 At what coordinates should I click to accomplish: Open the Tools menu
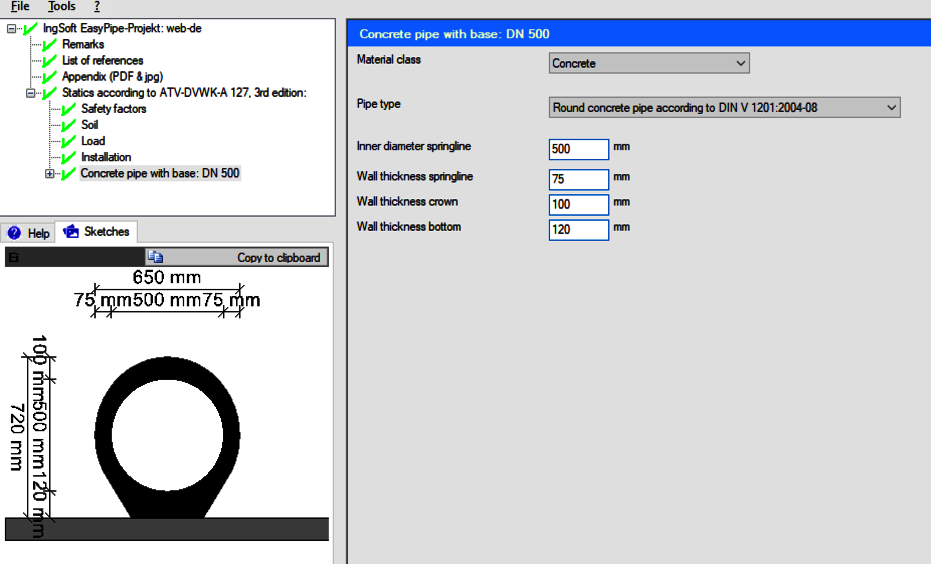click(x=61, y=6)
